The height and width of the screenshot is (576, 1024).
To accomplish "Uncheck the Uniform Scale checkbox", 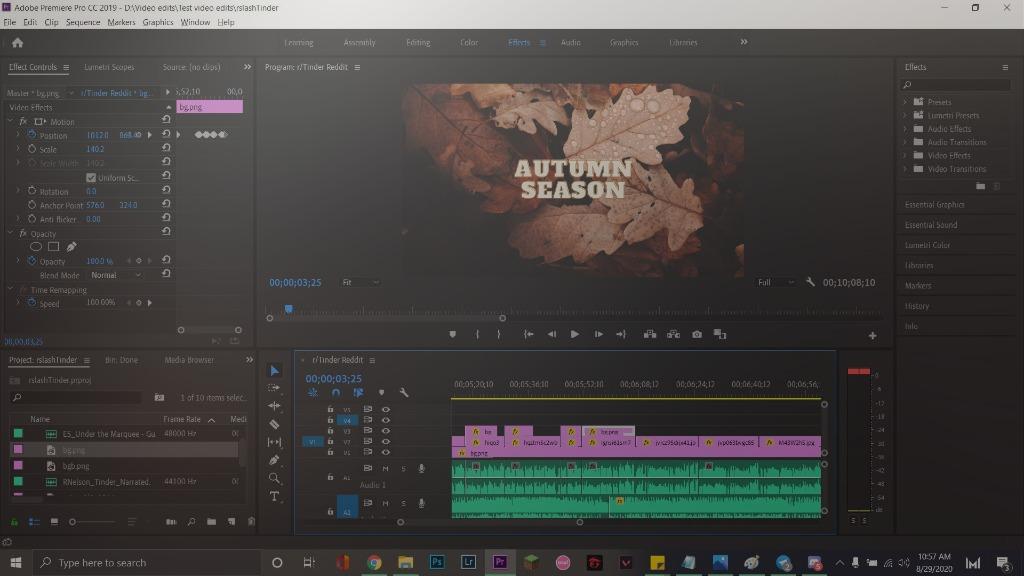I will (91, 177).
